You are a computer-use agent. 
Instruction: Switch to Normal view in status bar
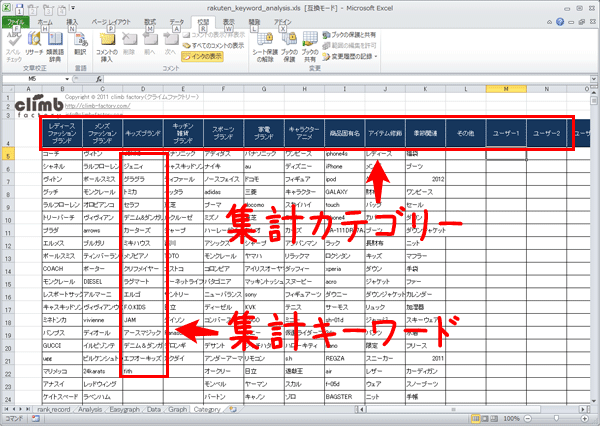(x=476, y=419)
